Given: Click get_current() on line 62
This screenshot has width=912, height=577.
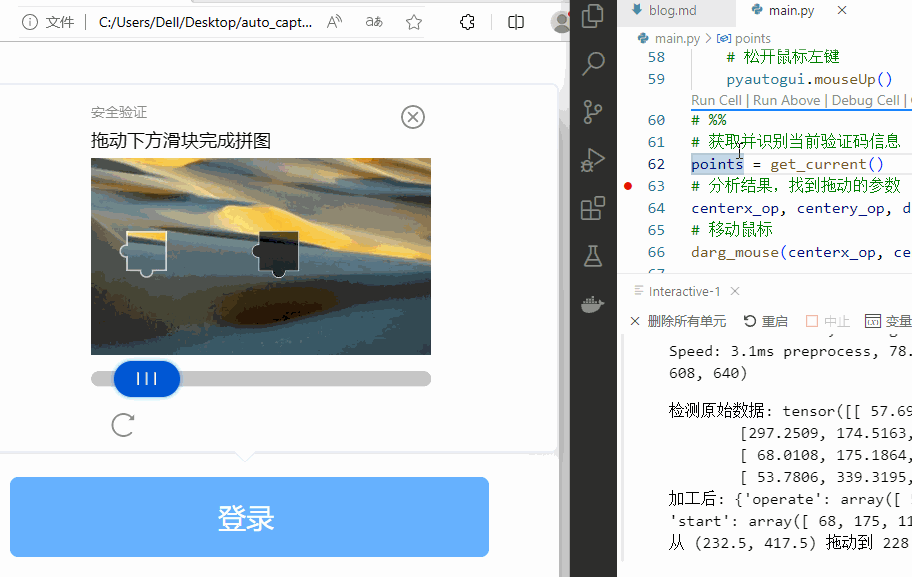Looking at the screenshot, I should tap(826, 164).
